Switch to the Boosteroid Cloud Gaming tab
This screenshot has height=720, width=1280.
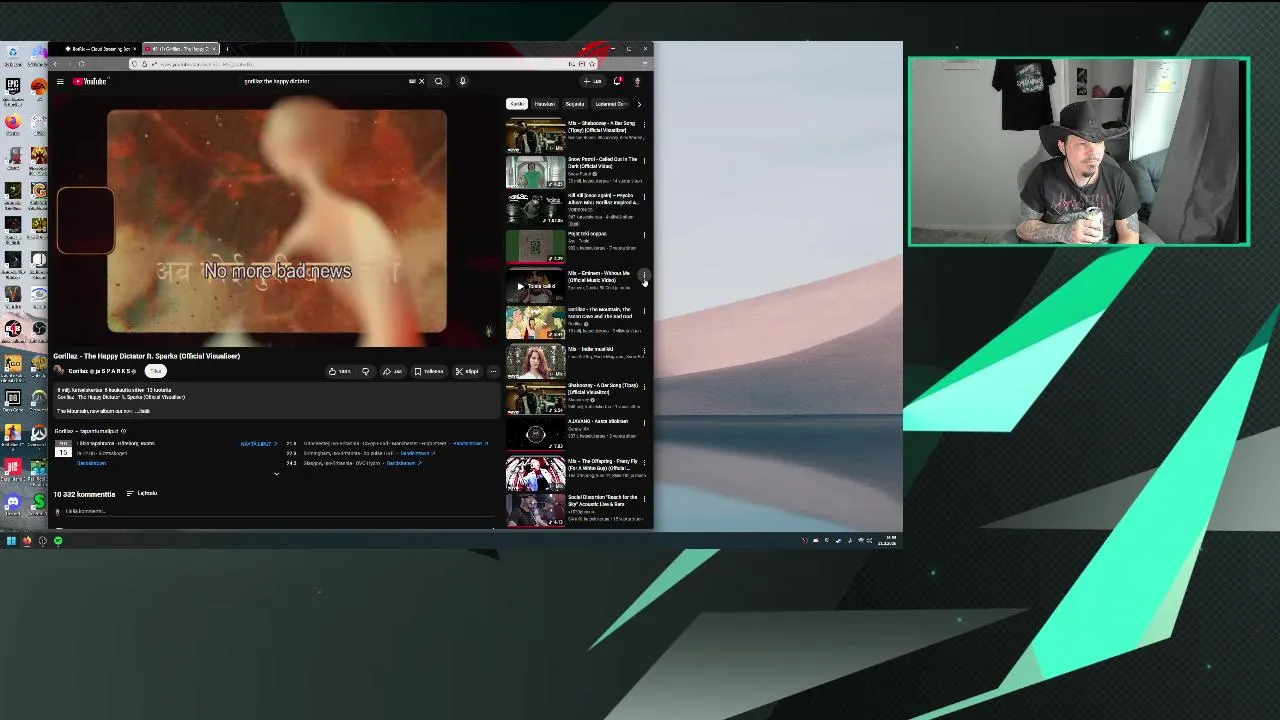pyautogui.click(x=100, y=49)
